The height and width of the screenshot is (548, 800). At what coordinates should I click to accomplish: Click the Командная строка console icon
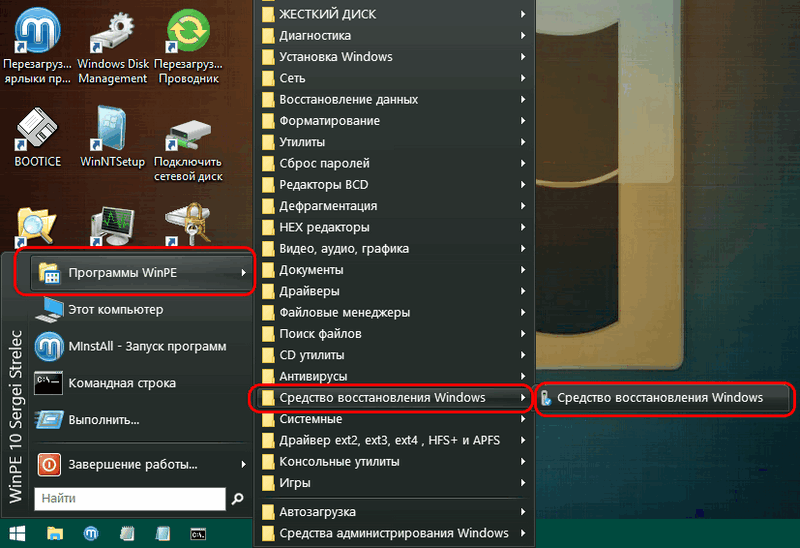(48, 383)
